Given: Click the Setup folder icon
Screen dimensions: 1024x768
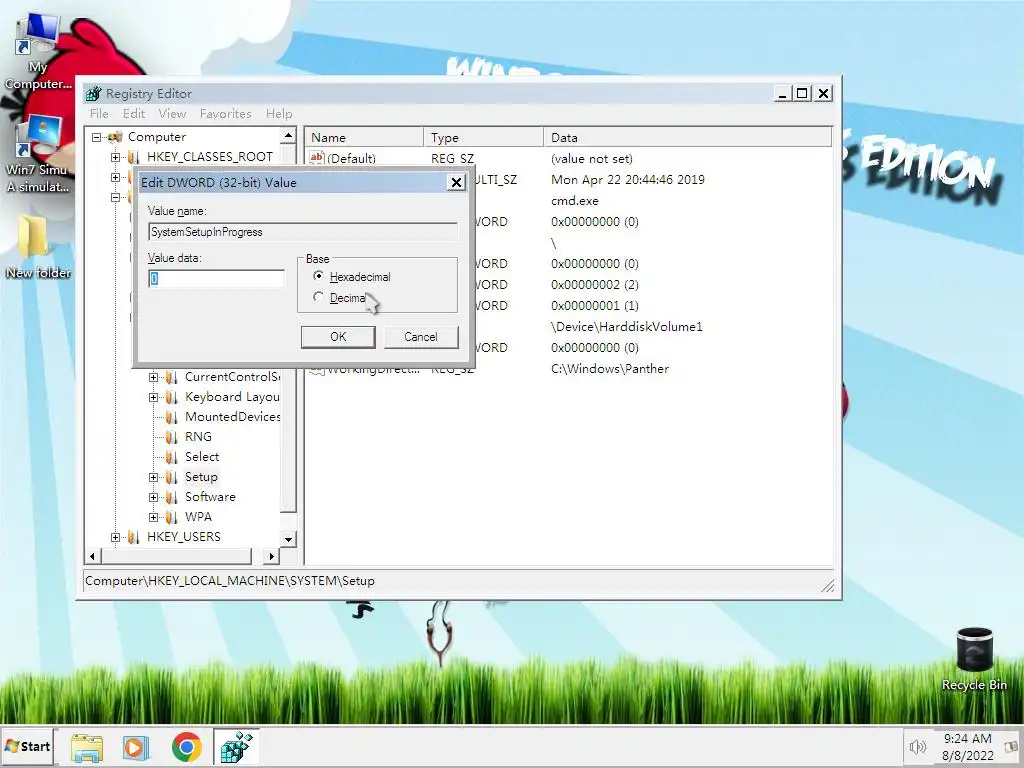Looking at the screenshot, I should (172, 477).
